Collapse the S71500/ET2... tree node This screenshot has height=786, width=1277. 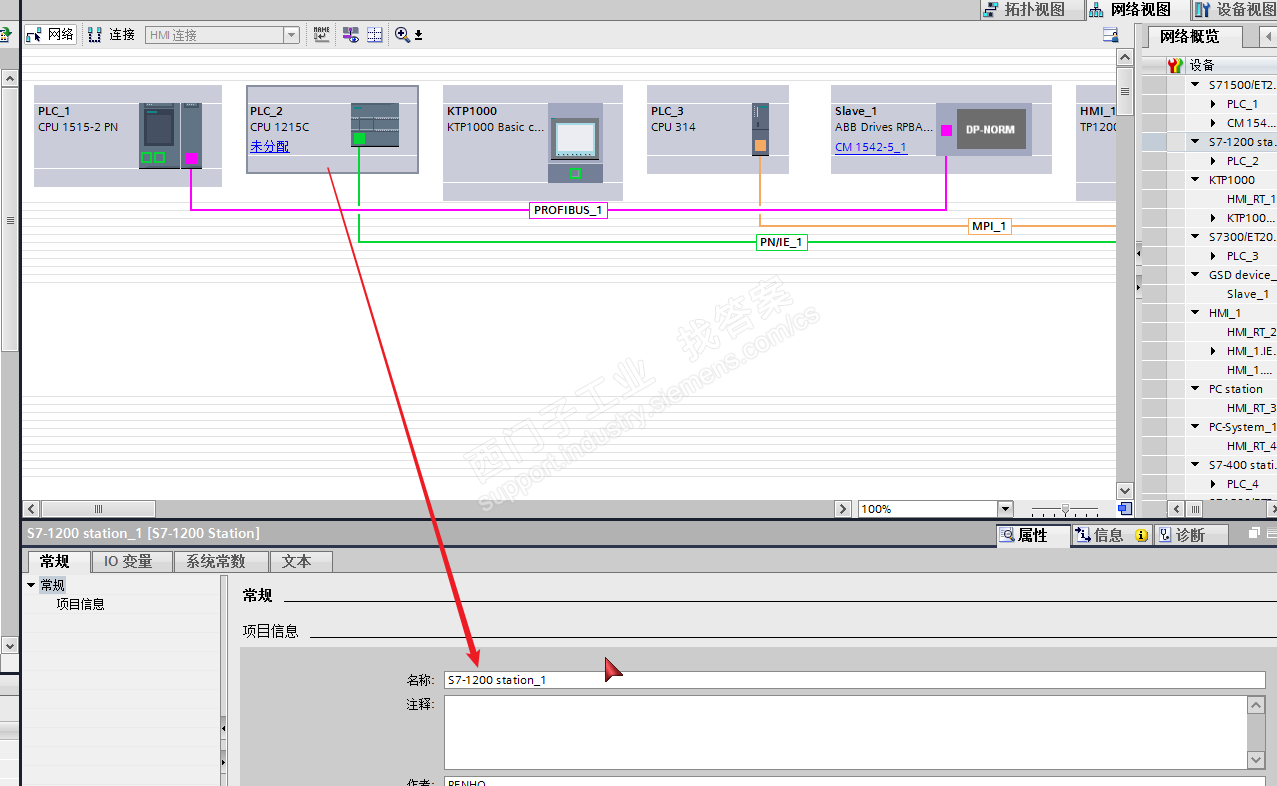[1195, 85]
